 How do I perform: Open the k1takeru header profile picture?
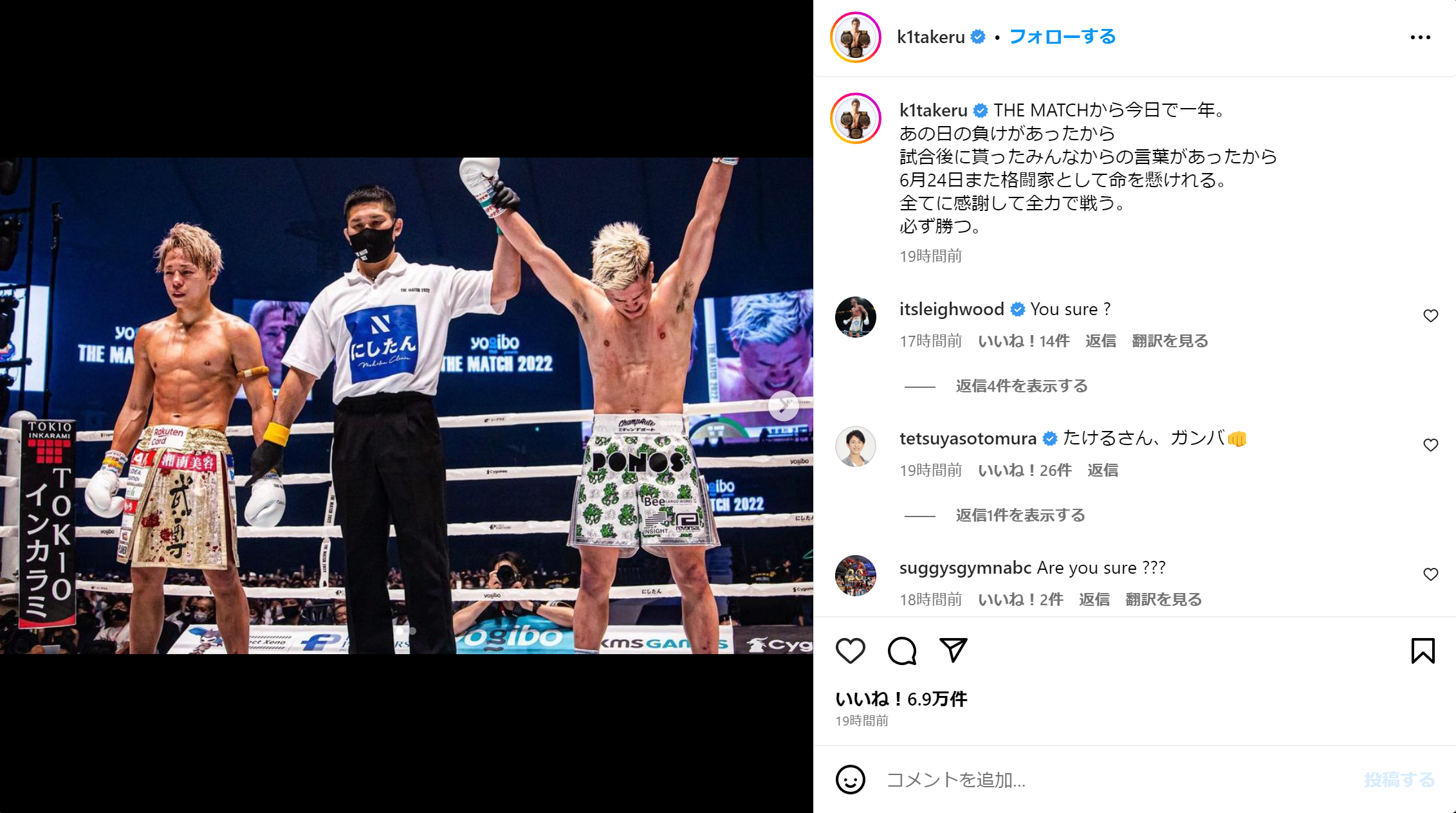(855, 37)
